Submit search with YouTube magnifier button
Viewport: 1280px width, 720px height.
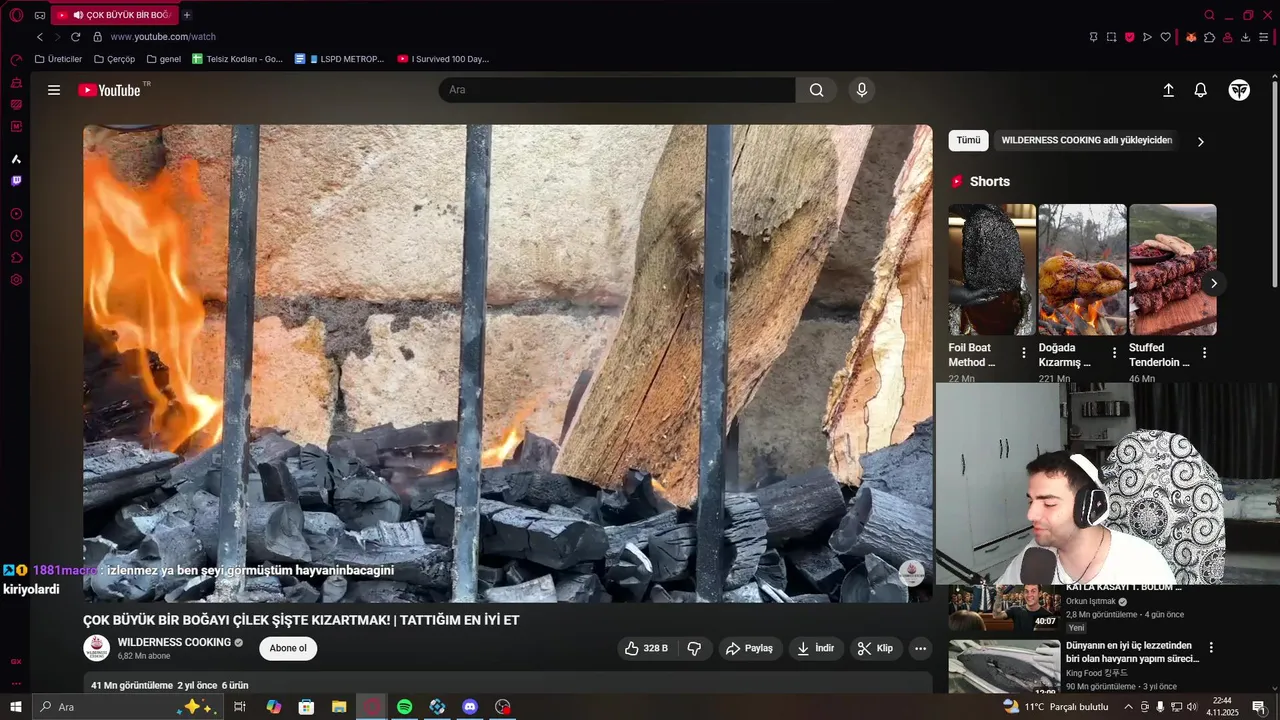(x=817, y=90)
